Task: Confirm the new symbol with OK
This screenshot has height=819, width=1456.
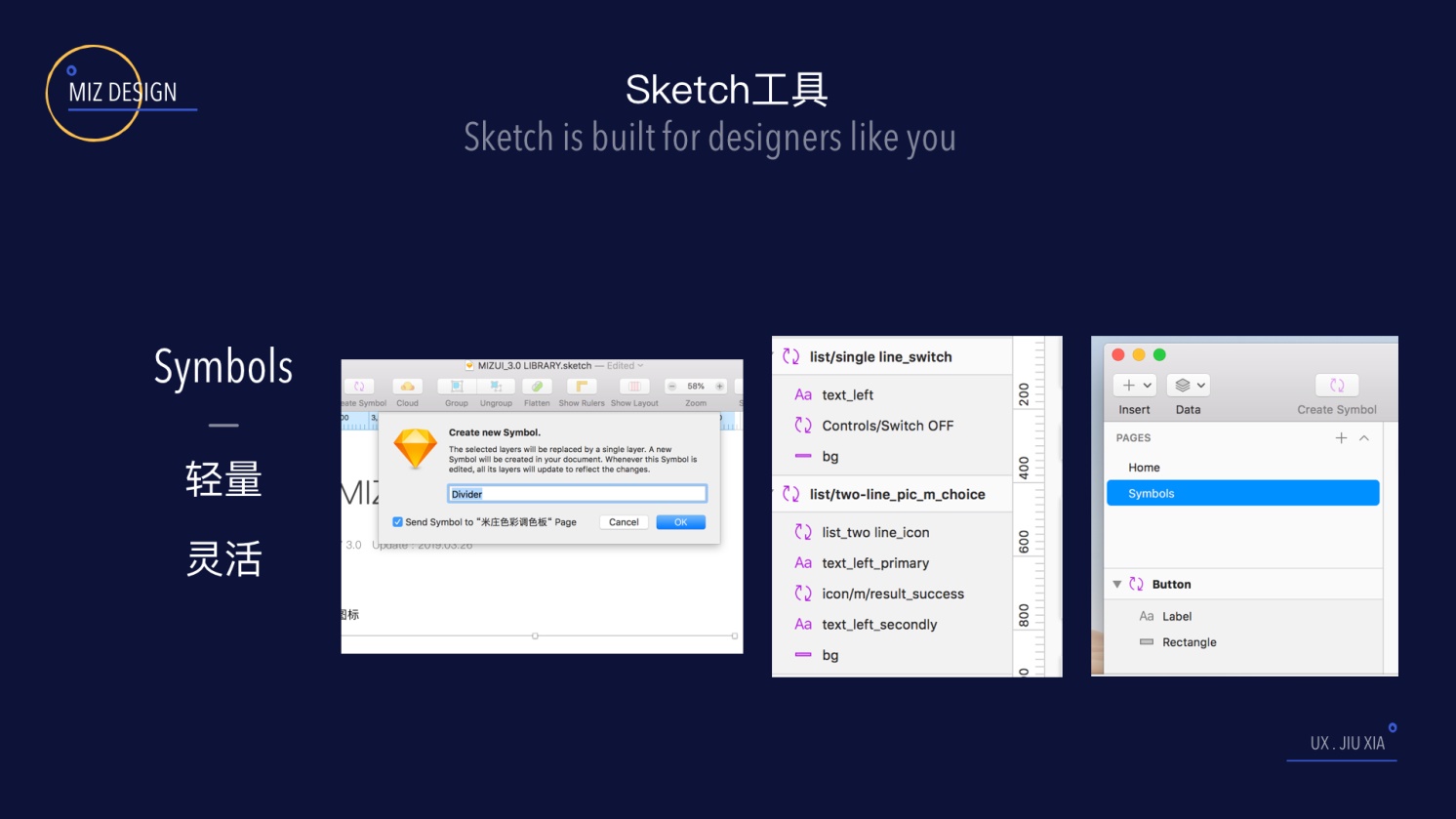Action: point(681,522)
